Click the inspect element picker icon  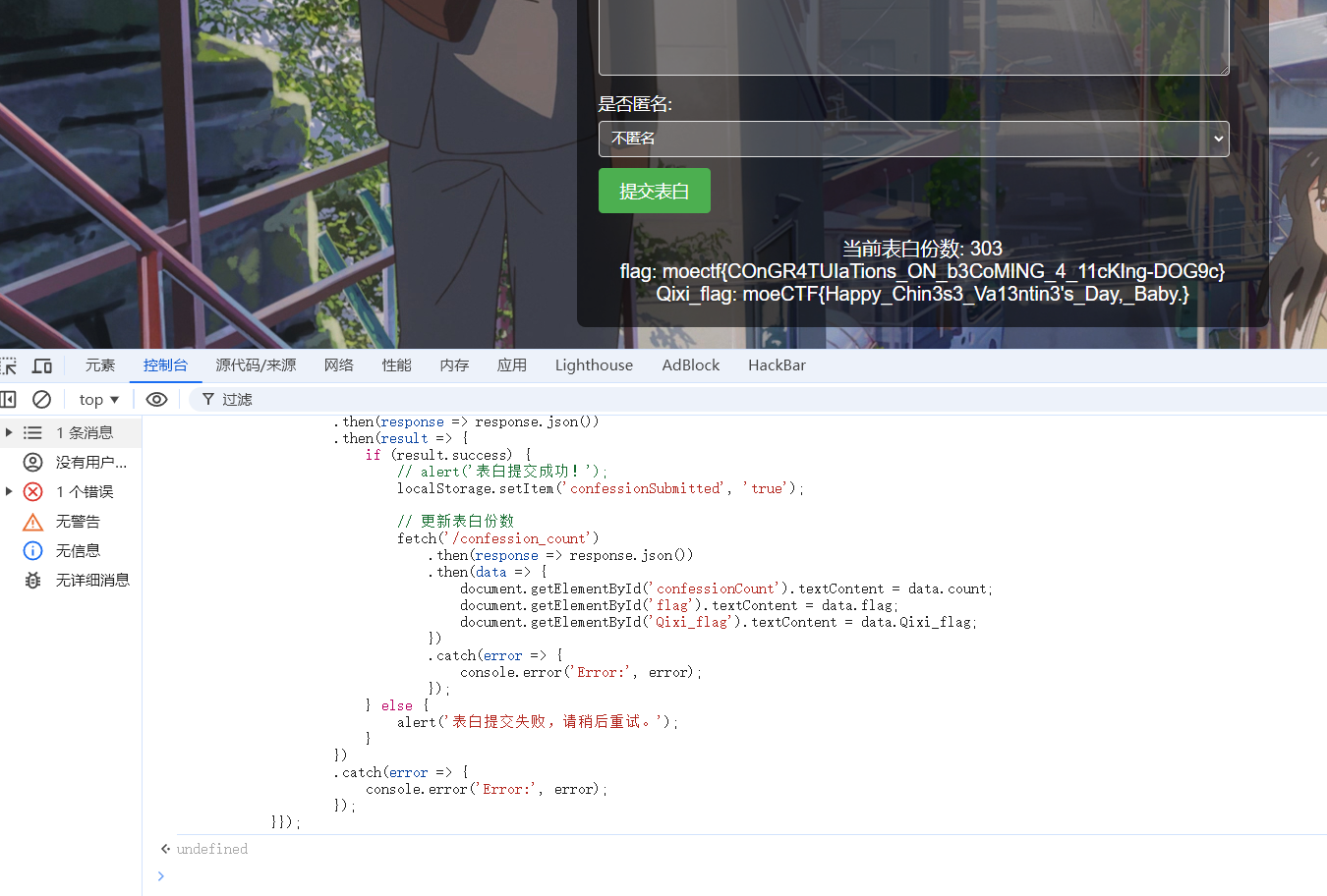click(9, 365)
